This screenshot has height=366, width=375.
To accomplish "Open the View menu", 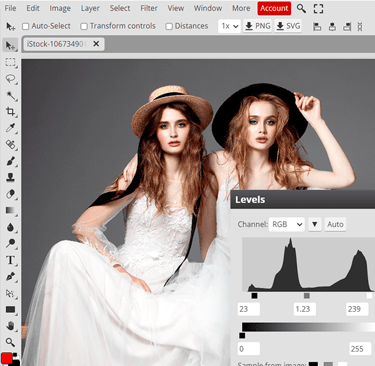I will coord(176,8).
